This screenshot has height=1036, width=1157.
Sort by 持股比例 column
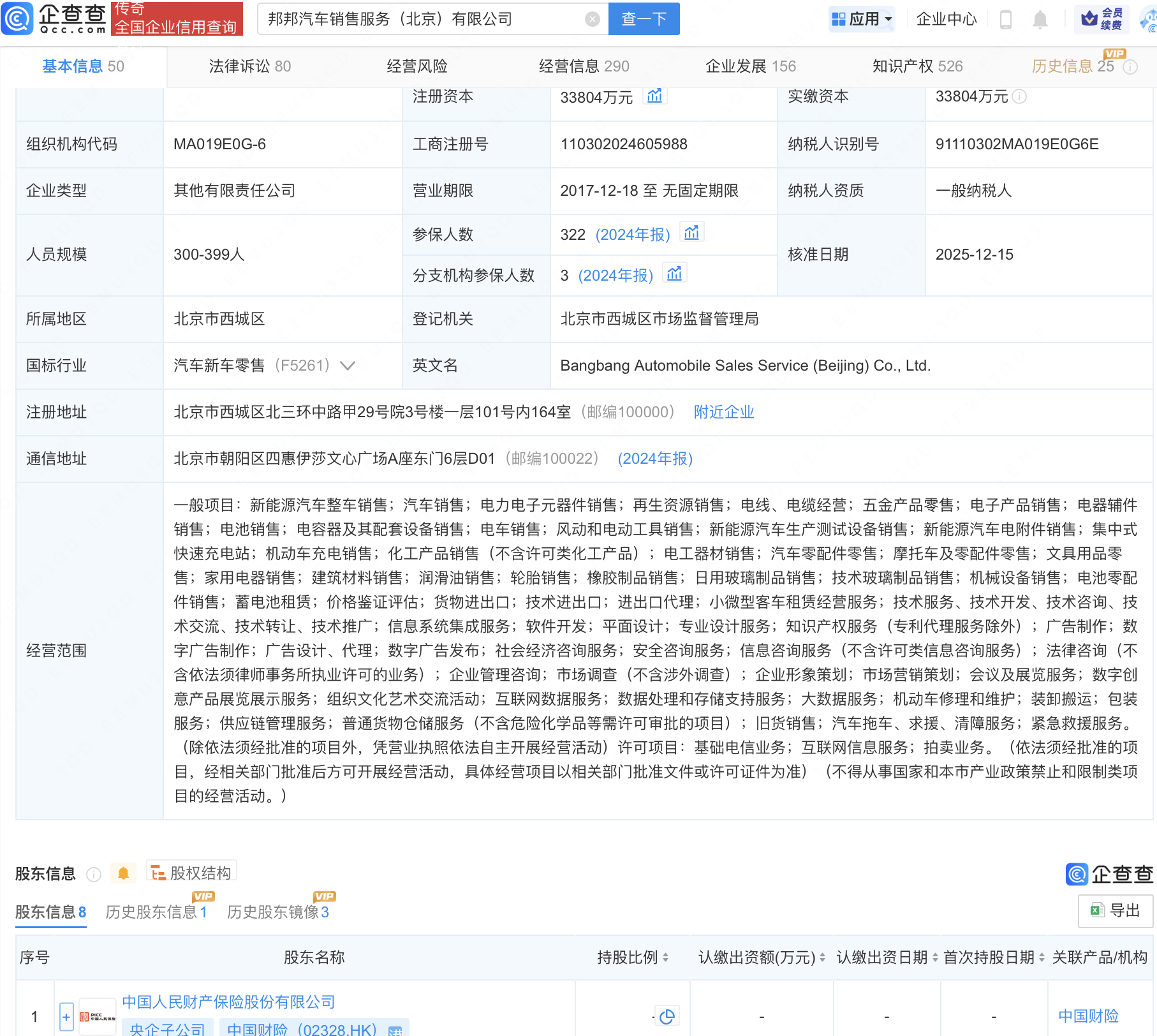(633, 958)
